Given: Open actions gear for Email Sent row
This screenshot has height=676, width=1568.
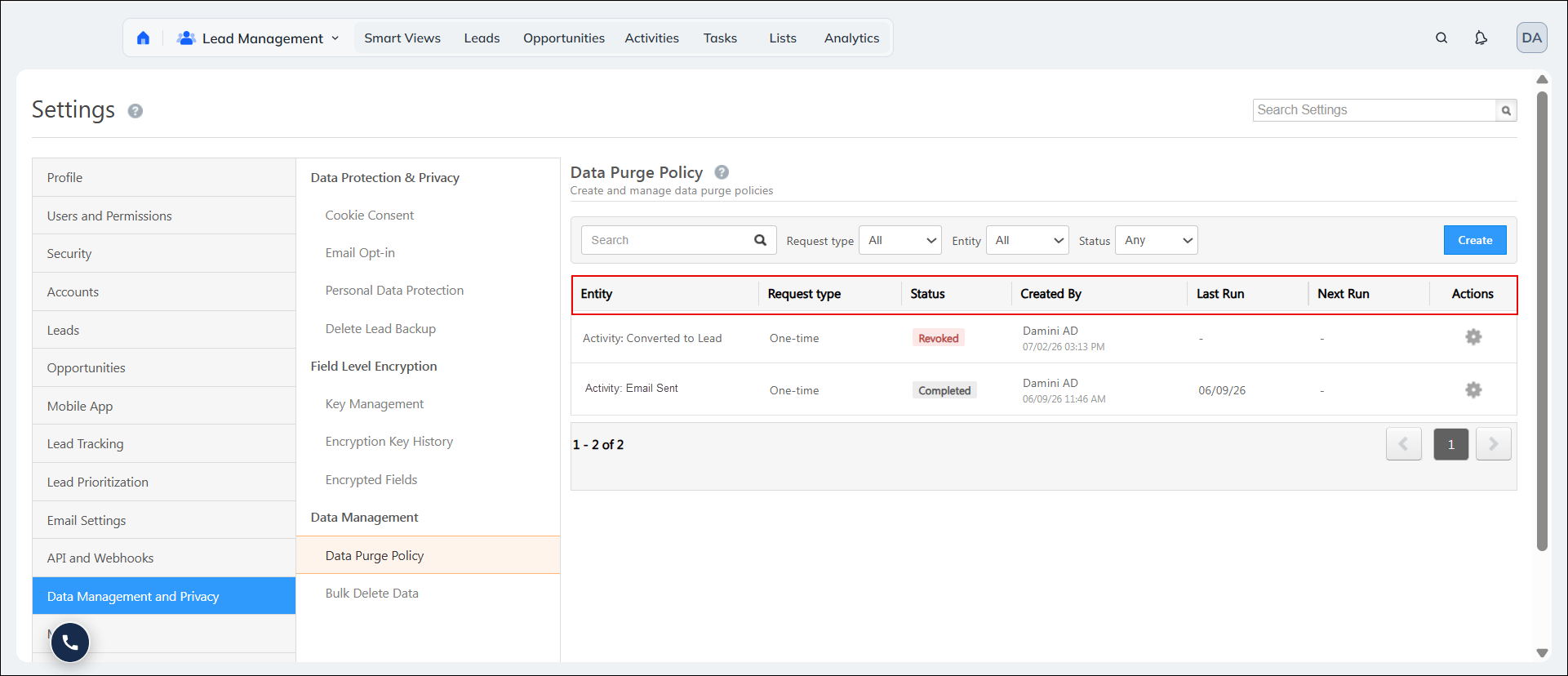Looking at the screenshot, I should pyautogui.click(x=1473, y=390).
